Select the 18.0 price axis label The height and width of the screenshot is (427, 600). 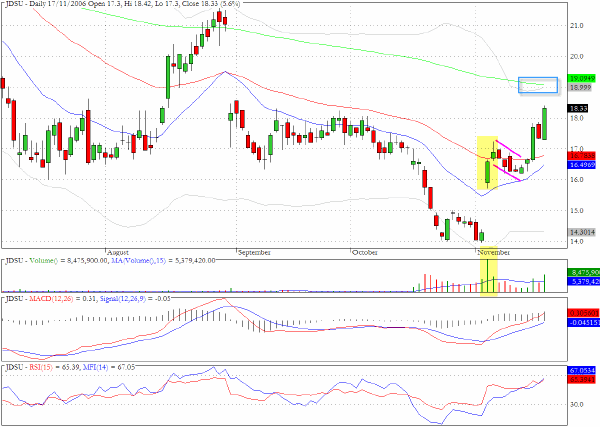[x=576, y=118]
